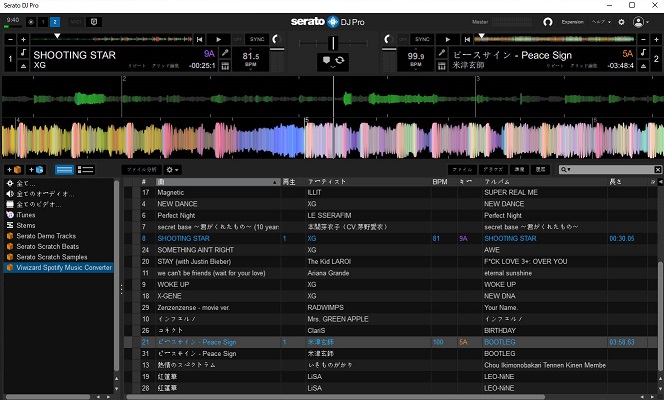Viewport: 664px width, 400px height.
Task: Zoom out deck 2 waveform with minus
Action: (643, 39)
